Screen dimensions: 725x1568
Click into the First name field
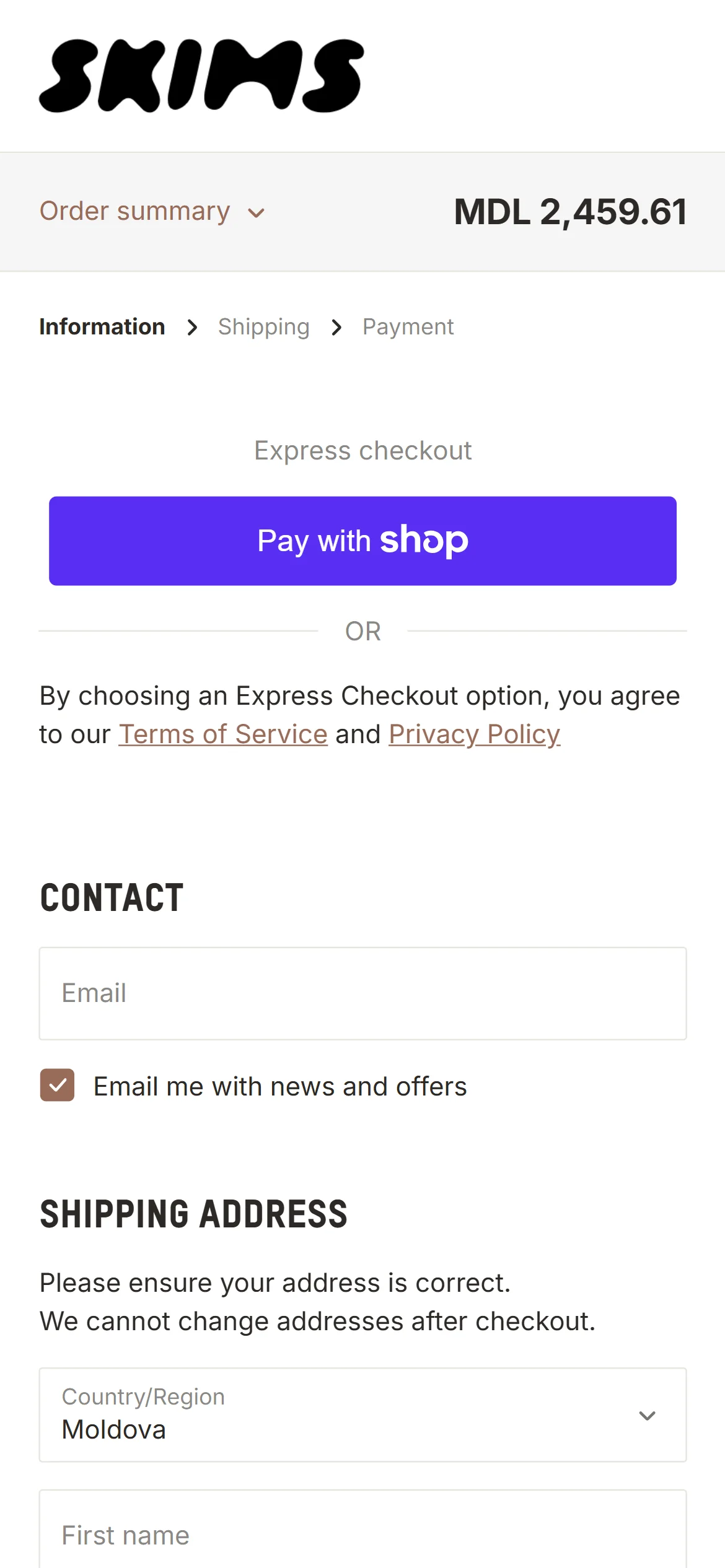(362, 1535)
